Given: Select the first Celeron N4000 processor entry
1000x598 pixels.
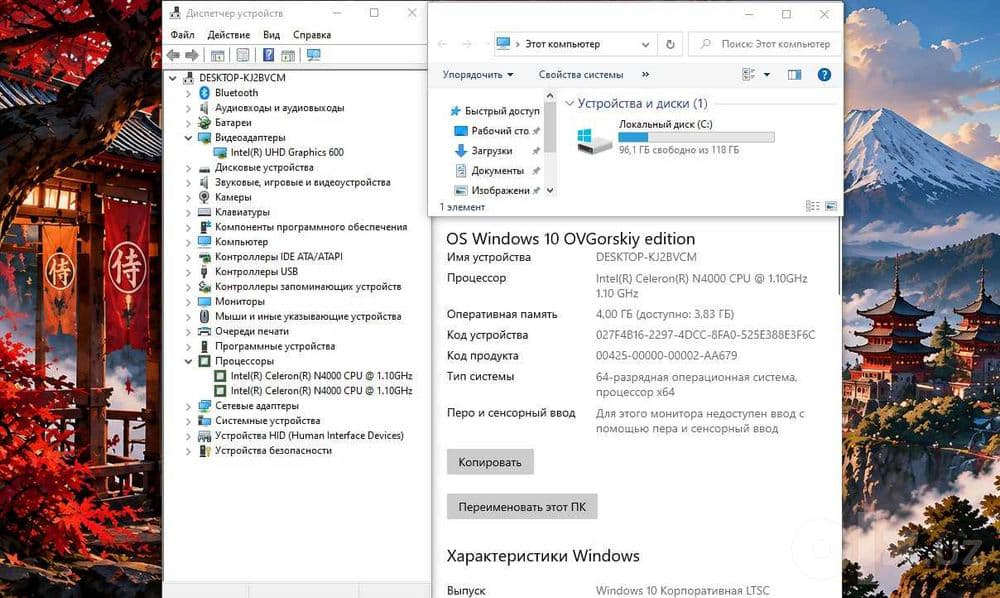Looking at the screenshot, I should pos(321,376).
